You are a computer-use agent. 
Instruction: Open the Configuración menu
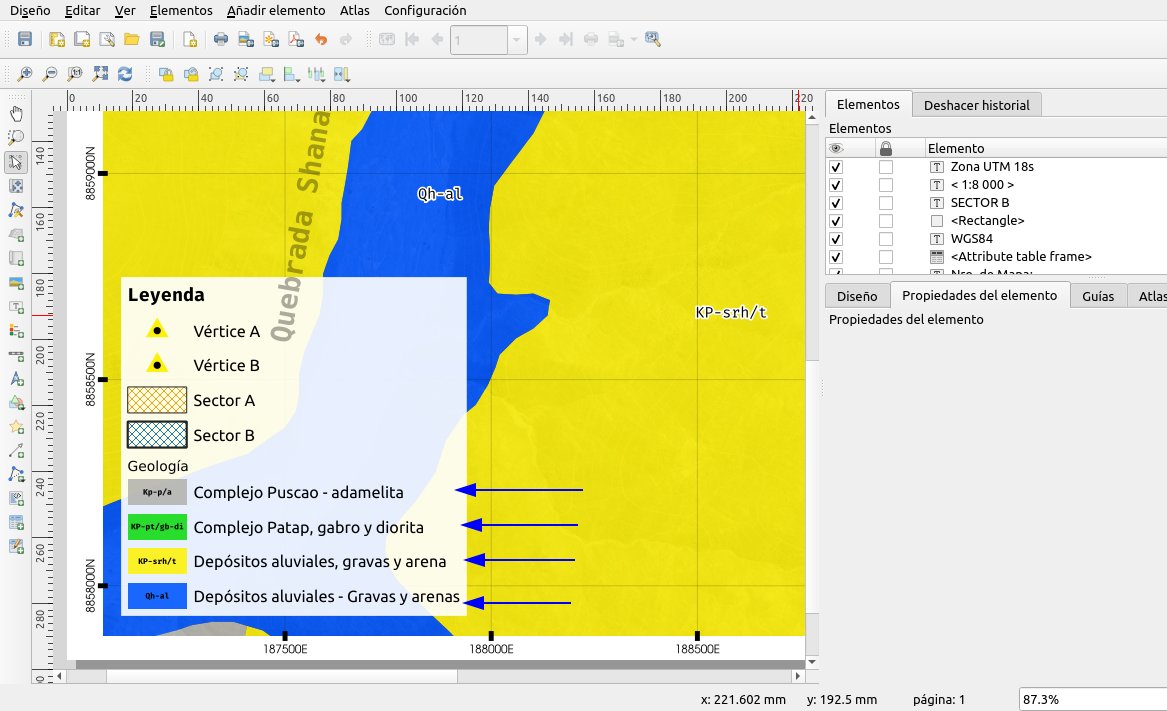425,10
